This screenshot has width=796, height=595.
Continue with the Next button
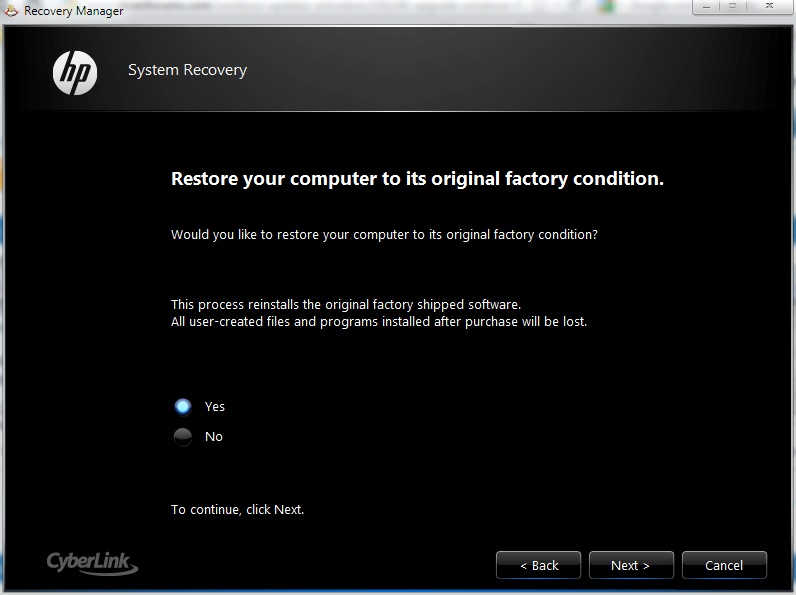click(x=631, y=565)
